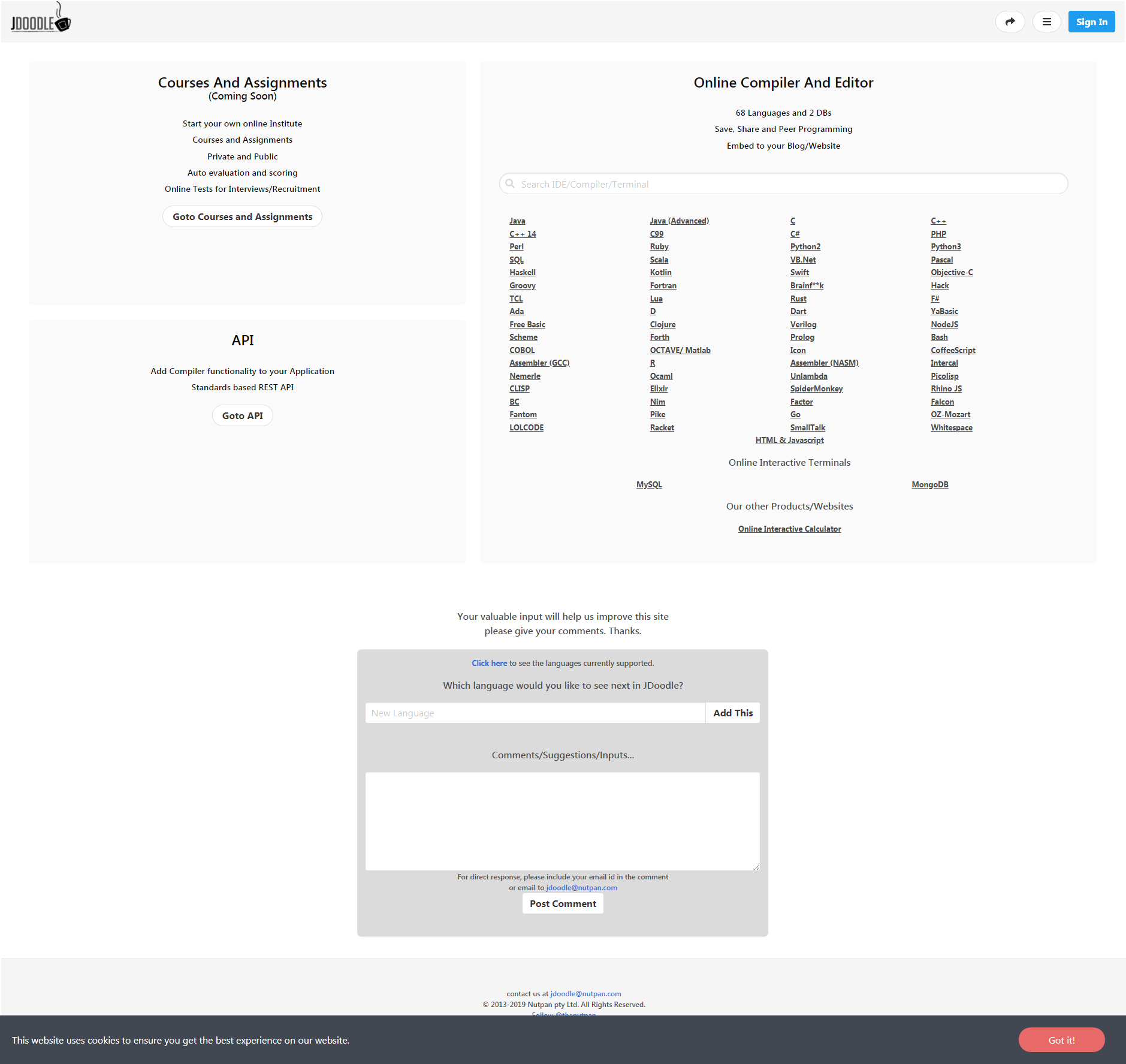Screen dimensions: 1126x1064
Task: Open the Clojure link
Action: pyautogui.click(x=662, y=325)
